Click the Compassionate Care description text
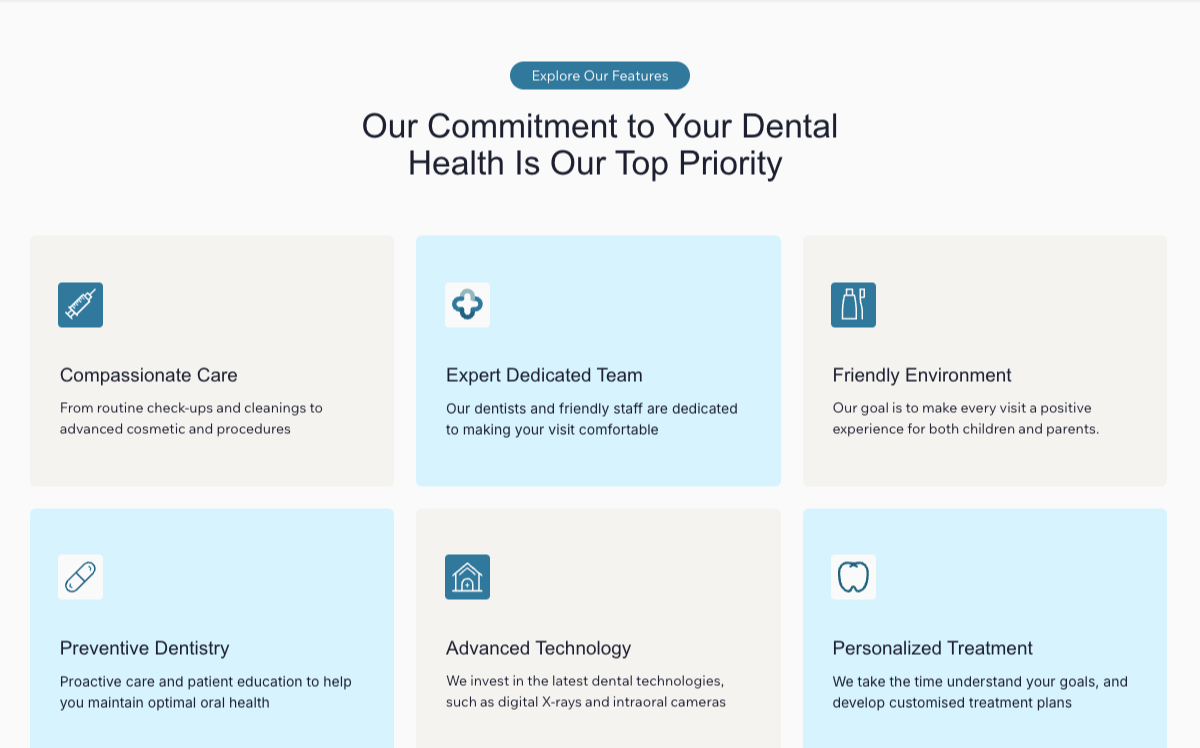1200x748 pixels. pos(191,418)
